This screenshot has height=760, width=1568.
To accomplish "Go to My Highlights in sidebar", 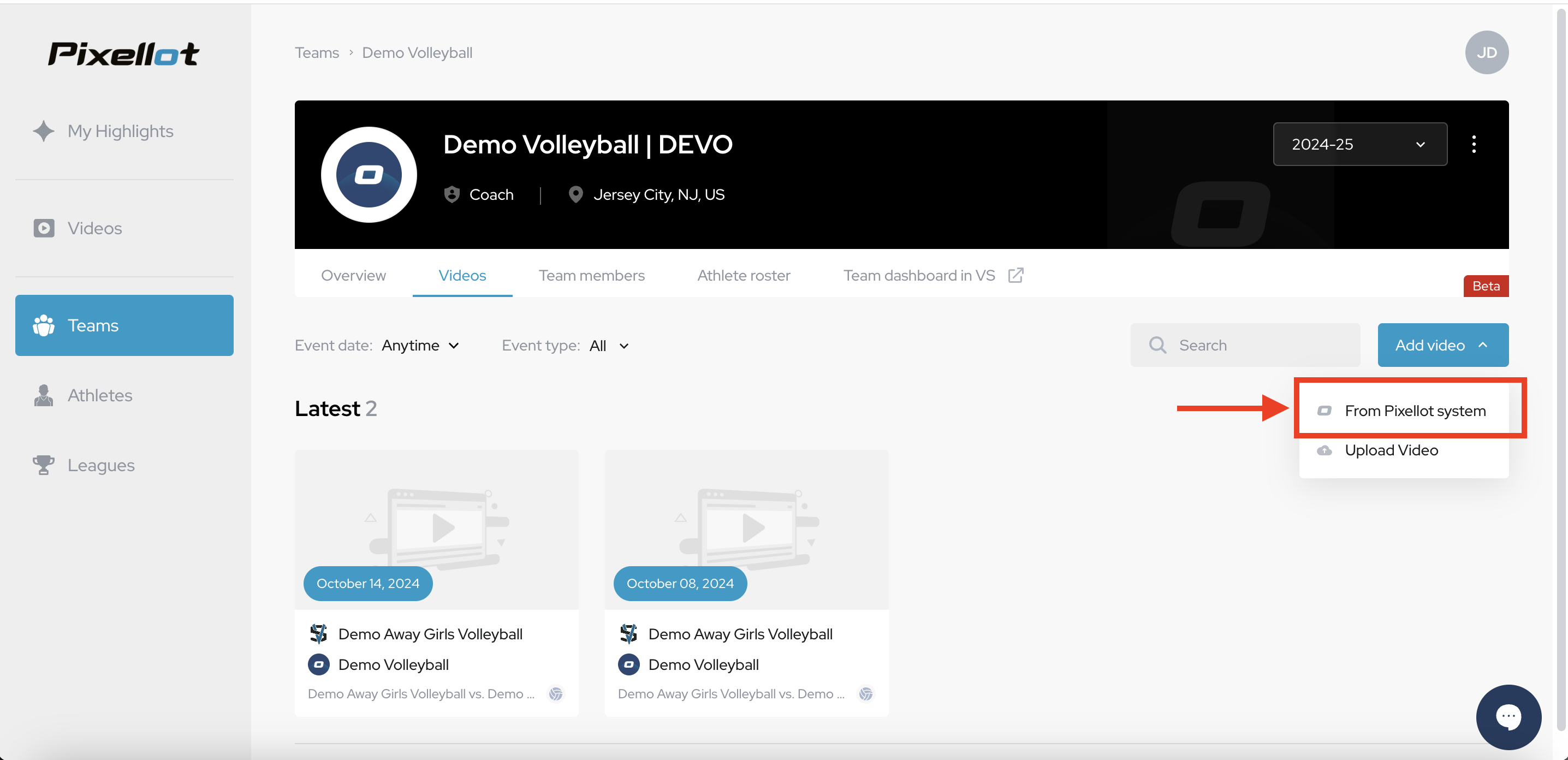I will [x=124, y=131].
